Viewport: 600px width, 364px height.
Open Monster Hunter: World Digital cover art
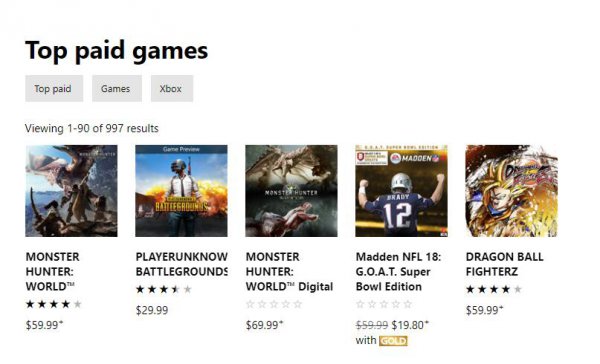pyautogui.click(x=291, y=191)
